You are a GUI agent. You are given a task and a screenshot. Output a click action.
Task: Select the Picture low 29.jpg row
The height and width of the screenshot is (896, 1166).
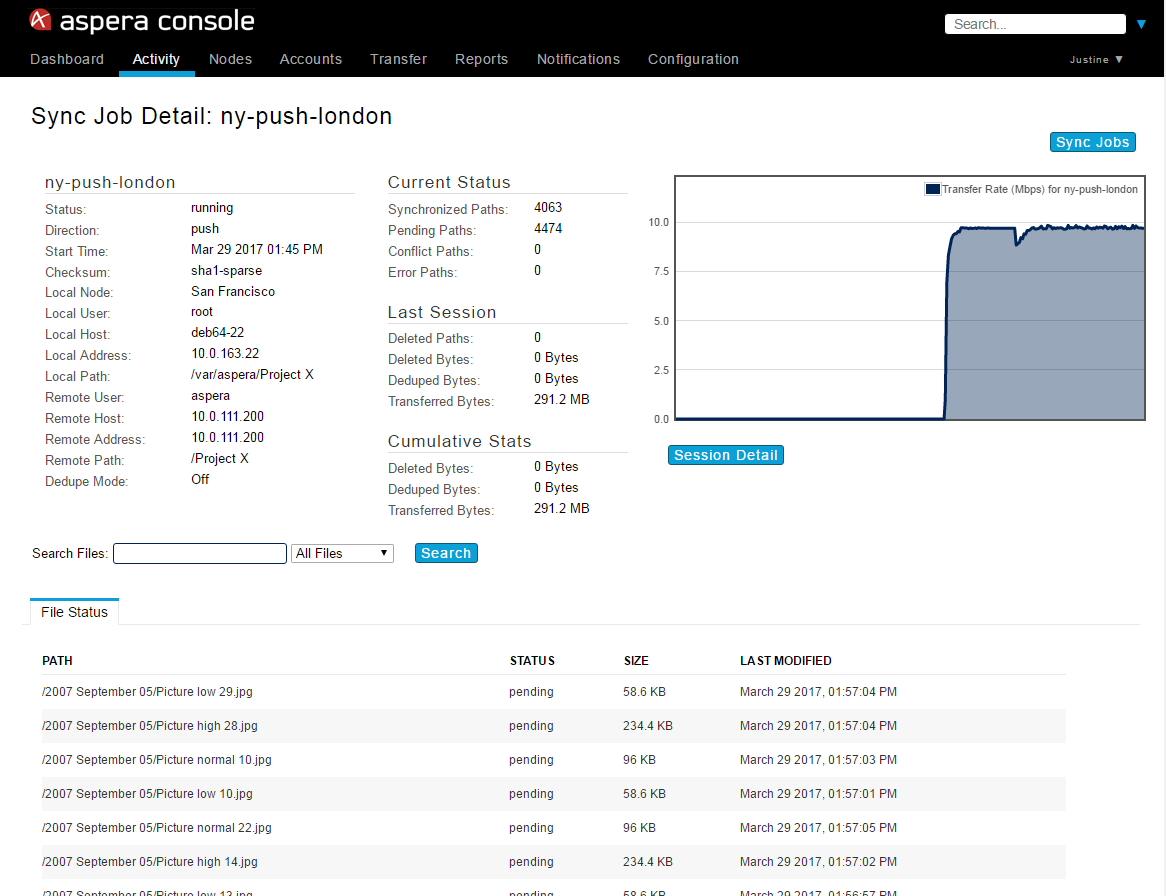[147, 692]
